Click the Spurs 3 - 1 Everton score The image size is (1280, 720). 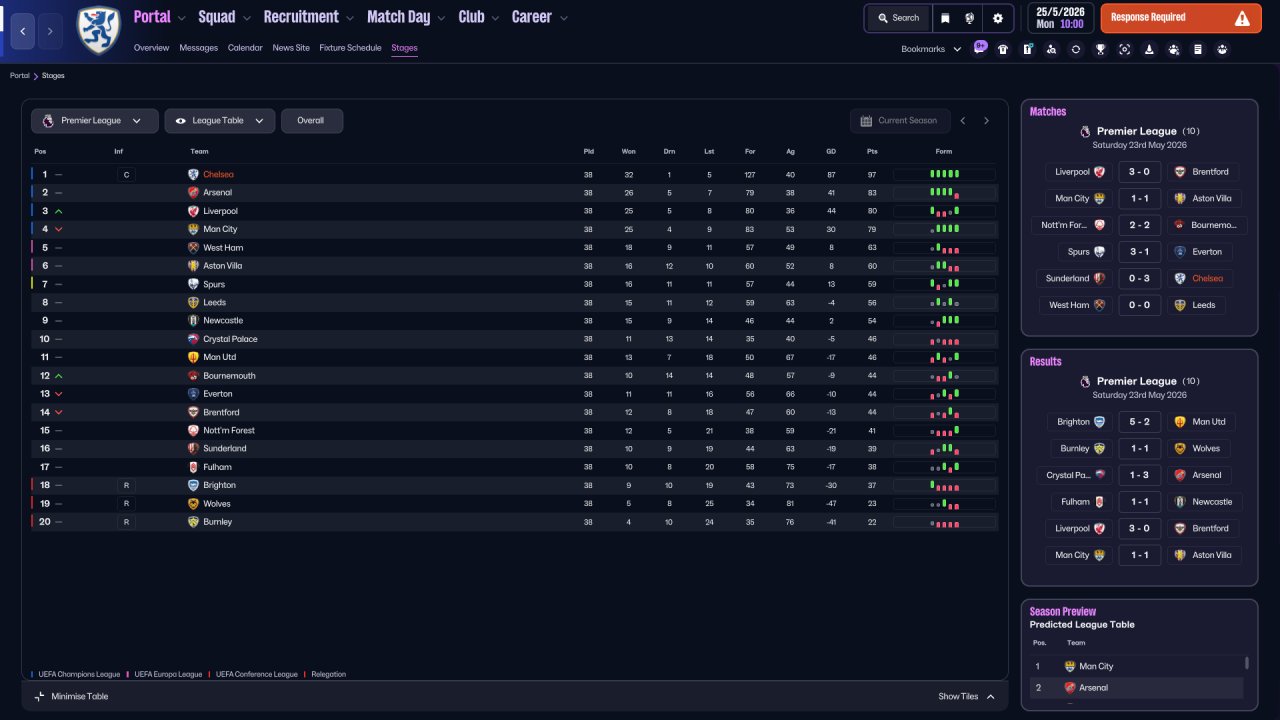(1138, 252)
